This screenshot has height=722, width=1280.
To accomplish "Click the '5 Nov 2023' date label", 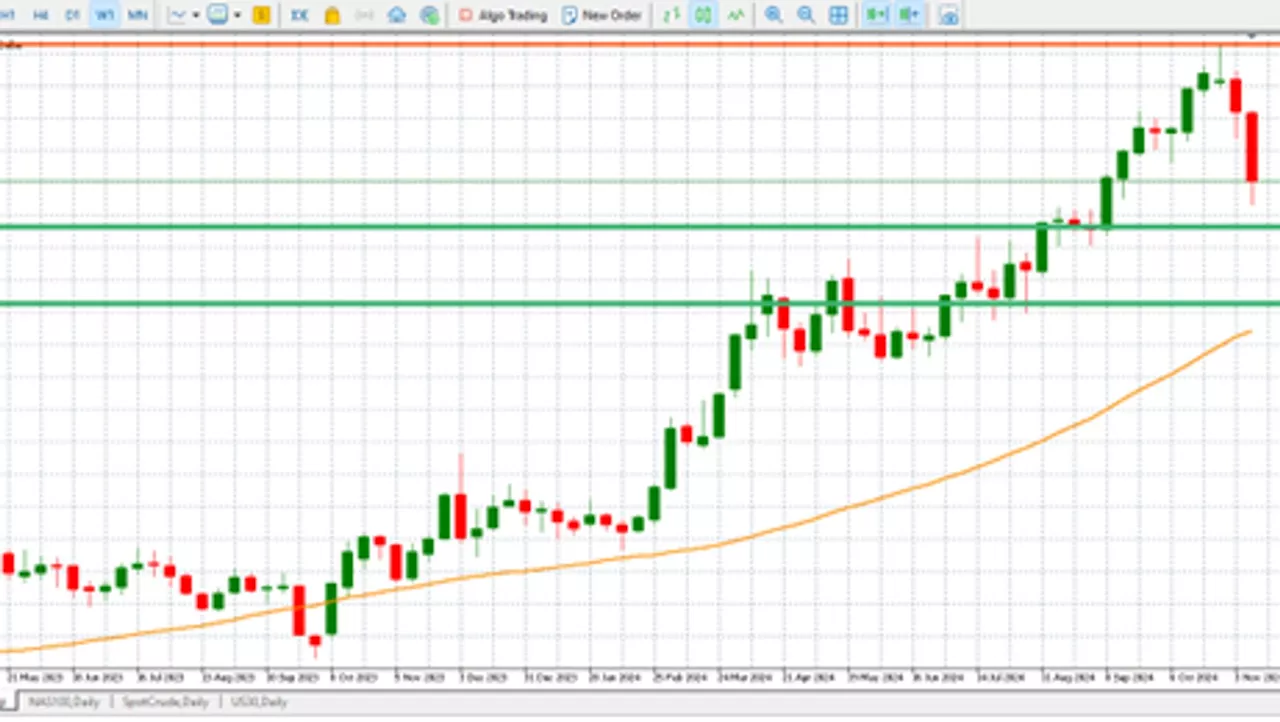I will tap(419, 677).
